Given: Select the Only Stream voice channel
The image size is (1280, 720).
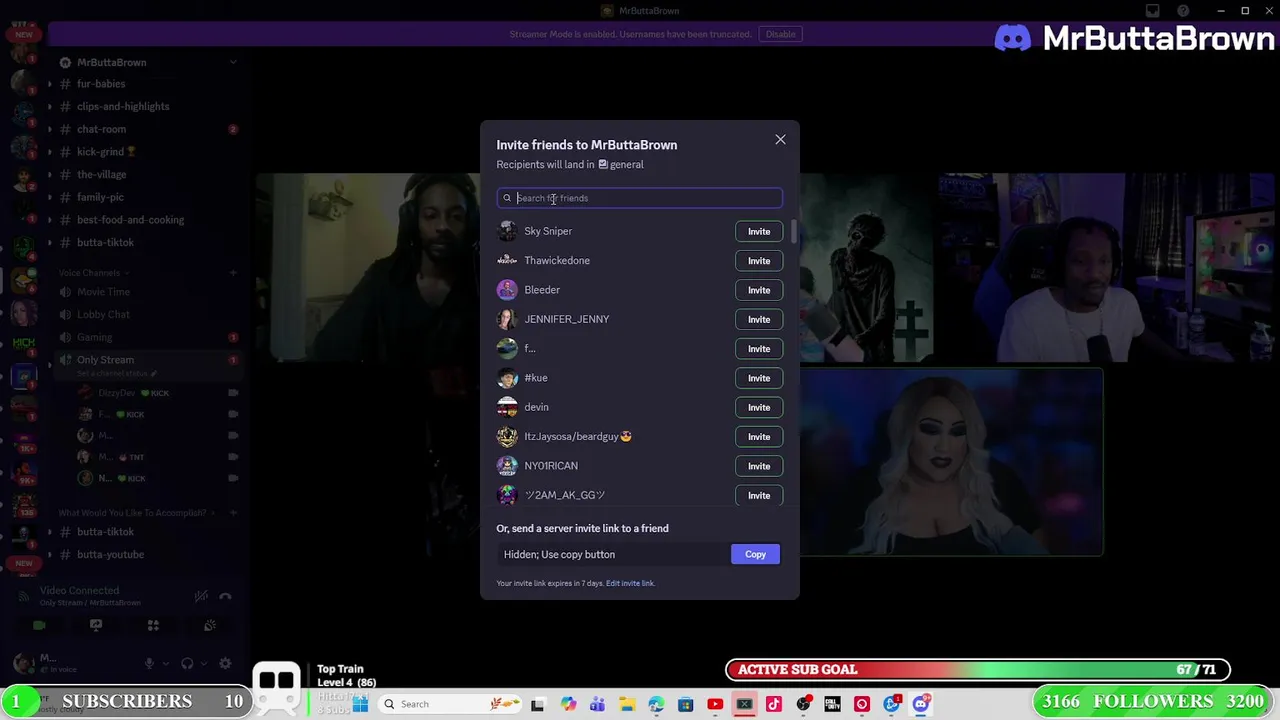Looking at the screenshot, I should pyautogui.click(x=105, y=360).
